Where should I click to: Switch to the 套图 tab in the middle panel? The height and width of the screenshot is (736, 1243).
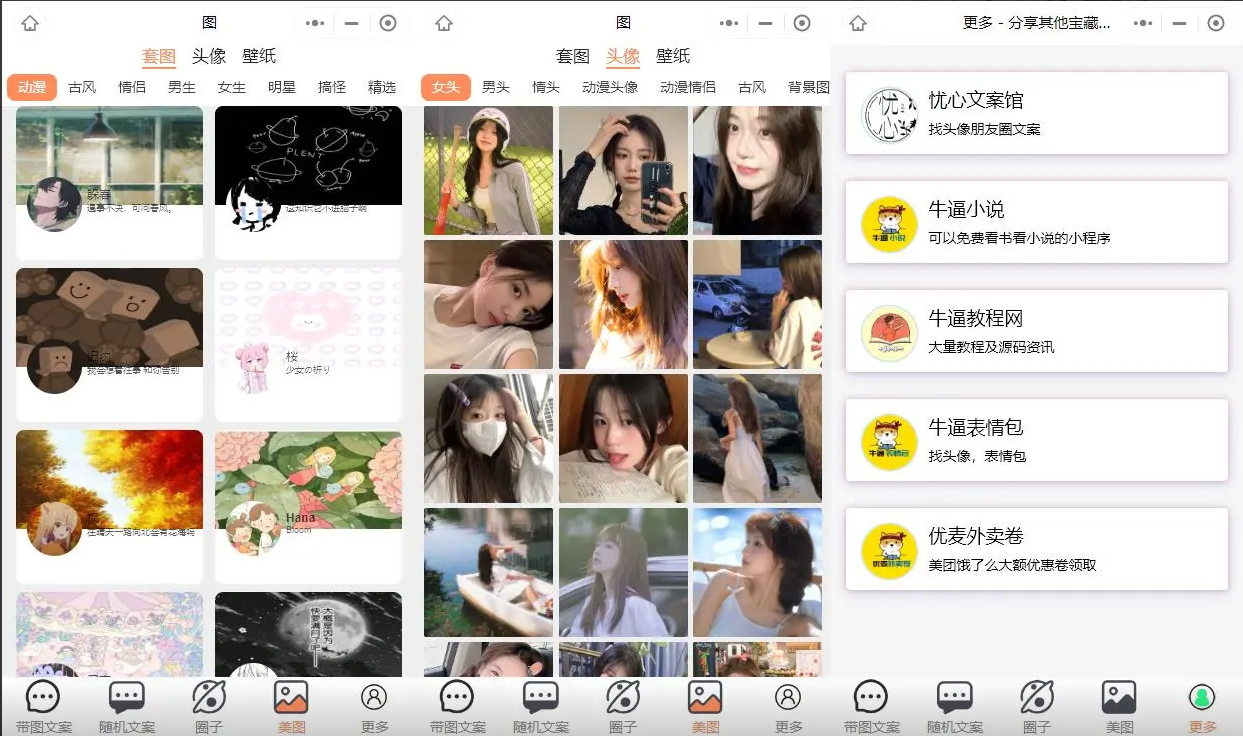[573, 56]
